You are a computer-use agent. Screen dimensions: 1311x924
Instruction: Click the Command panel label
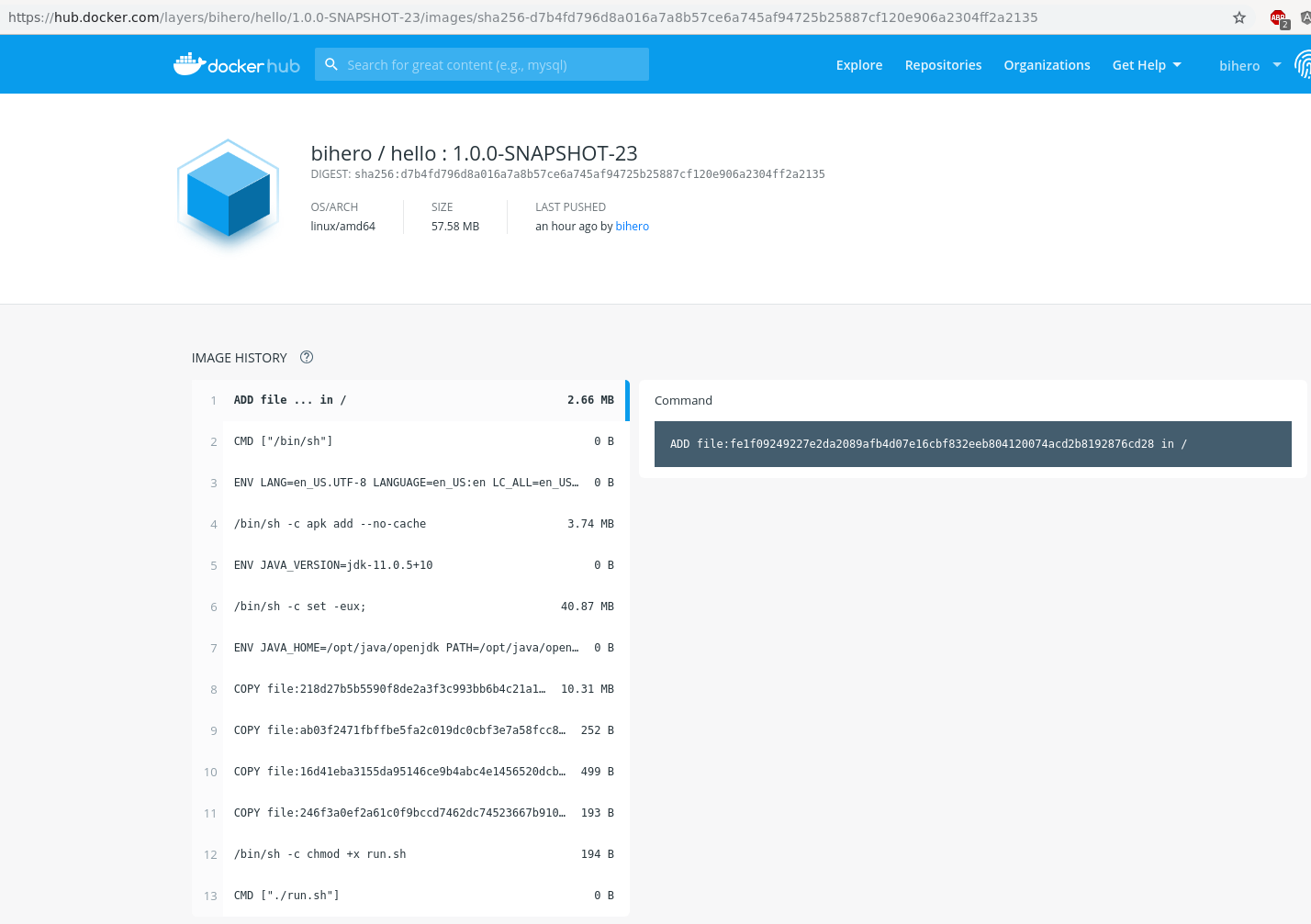[683, 401]
